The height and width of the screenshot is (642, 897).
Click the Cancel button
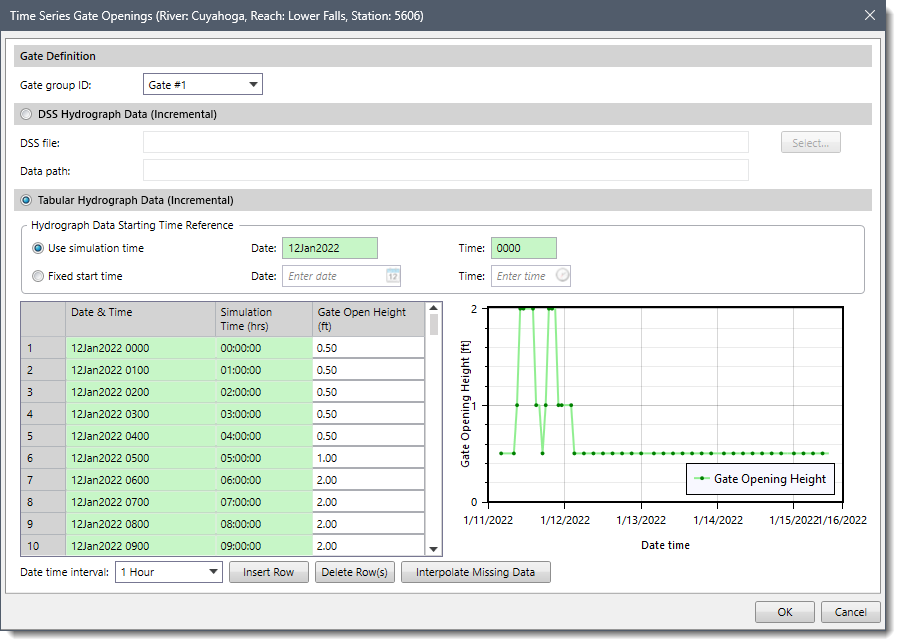[850, 612]
